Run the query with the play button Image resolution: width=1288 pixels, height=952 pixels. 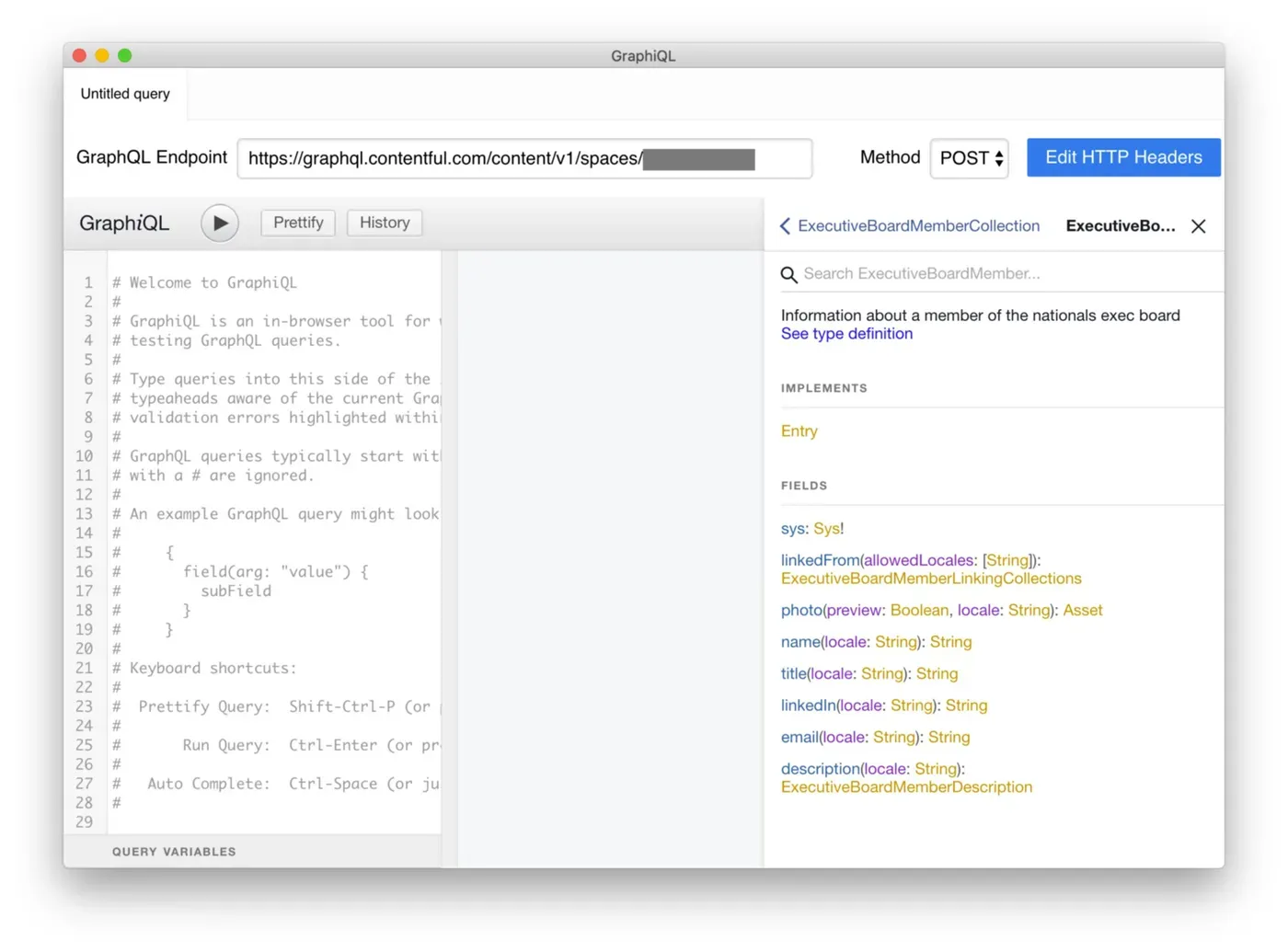(x=220, y=224)
